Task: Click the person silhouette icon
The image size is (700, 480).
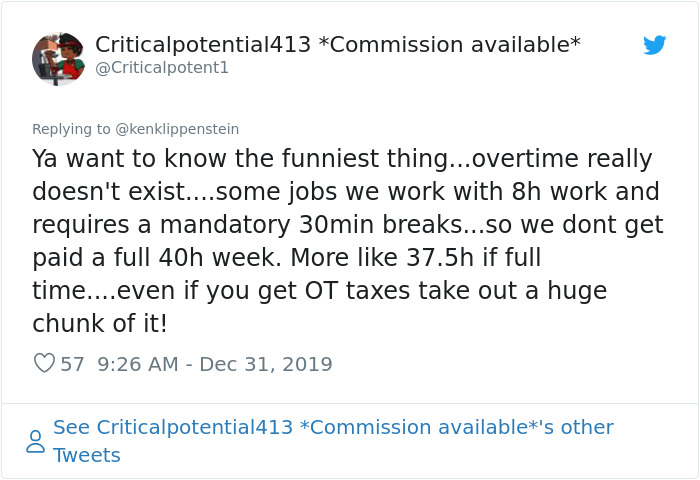Action: coord(35,441)
